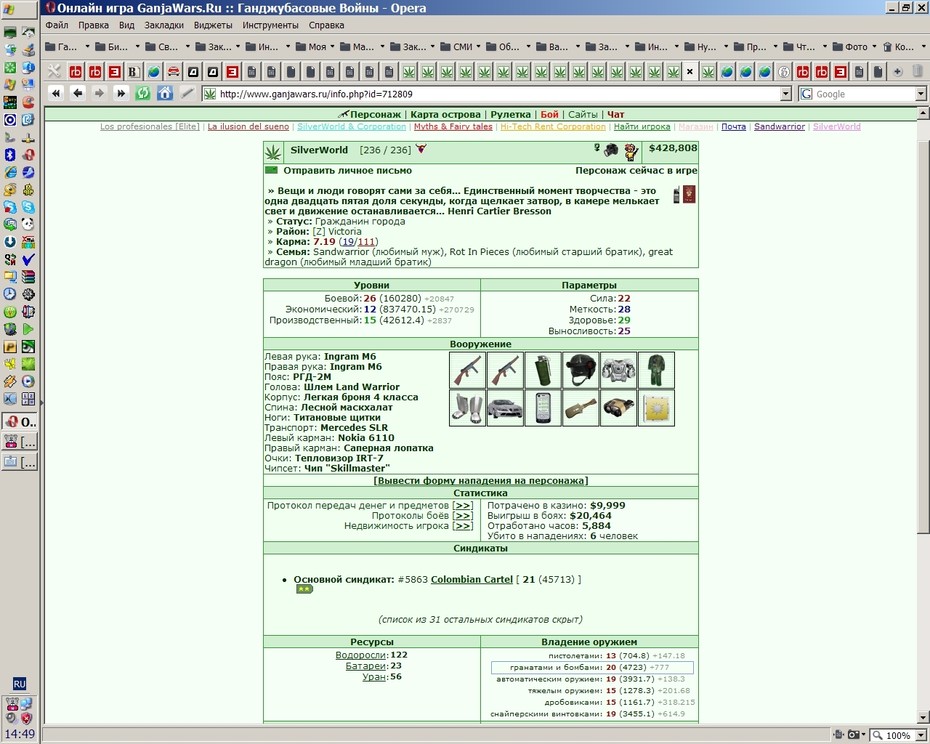This screenshot has height=744, width=930.
Task: Click the Fast Forward button
Action: point(121,93)
